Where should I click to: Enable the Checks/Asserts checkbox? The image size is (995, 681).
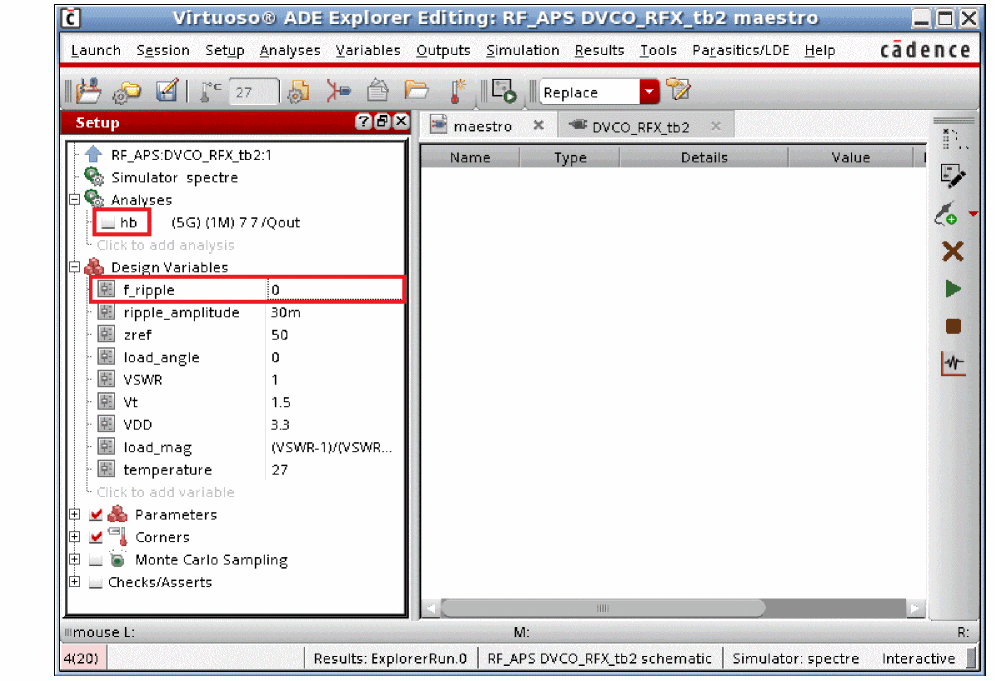96,582
